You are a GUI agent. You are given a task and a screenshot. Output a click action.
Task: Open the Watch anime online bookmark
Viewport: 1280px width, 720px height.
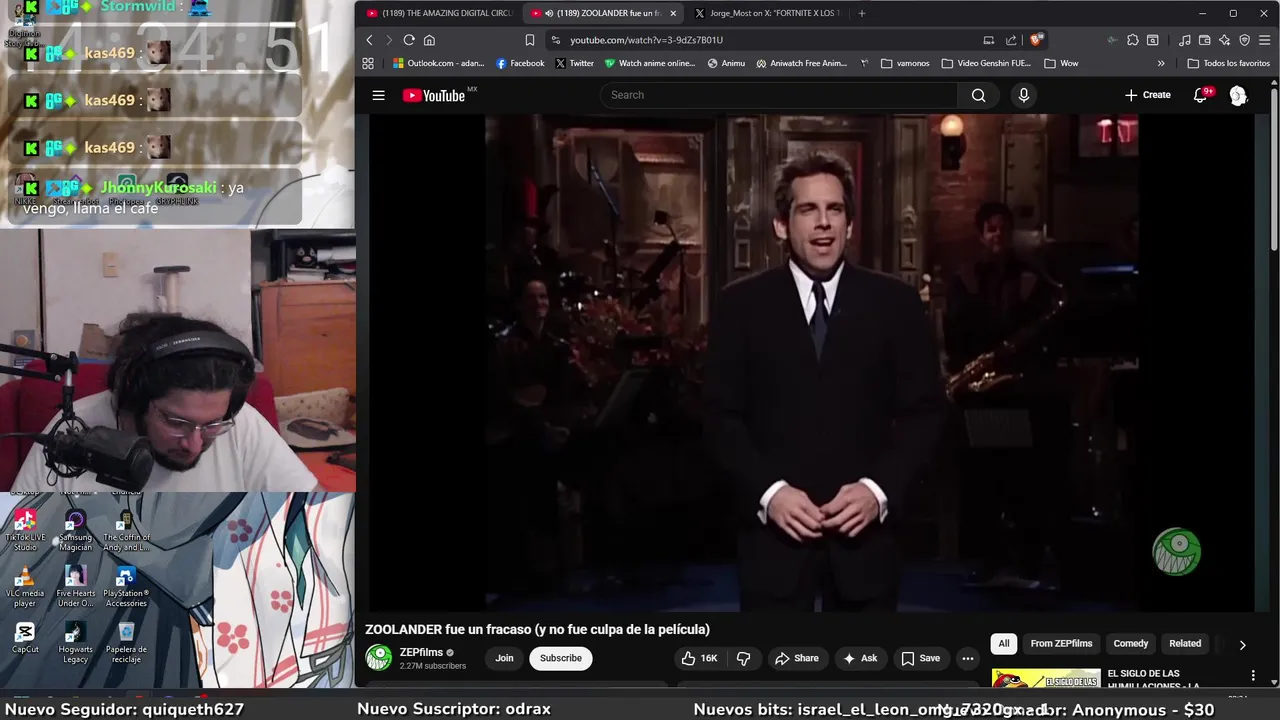pos(650,63)
